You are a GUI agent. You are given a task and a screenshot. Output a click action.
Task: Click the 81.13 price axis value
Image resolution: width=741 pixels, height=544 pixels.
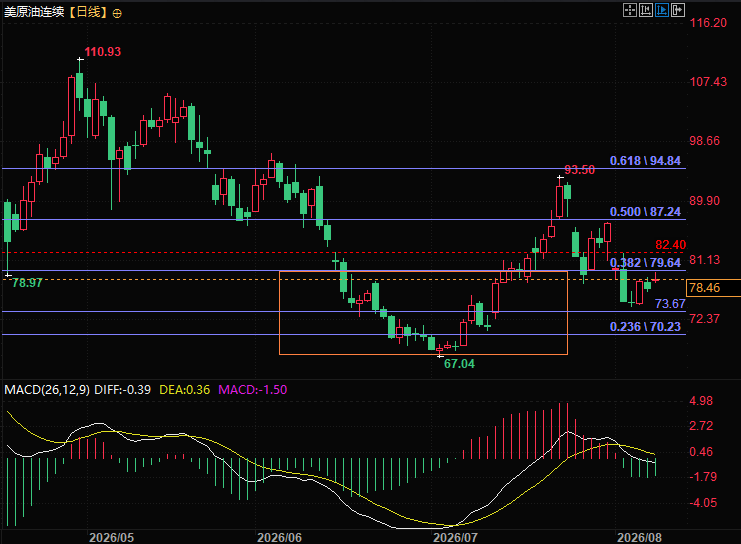point(705,259)
